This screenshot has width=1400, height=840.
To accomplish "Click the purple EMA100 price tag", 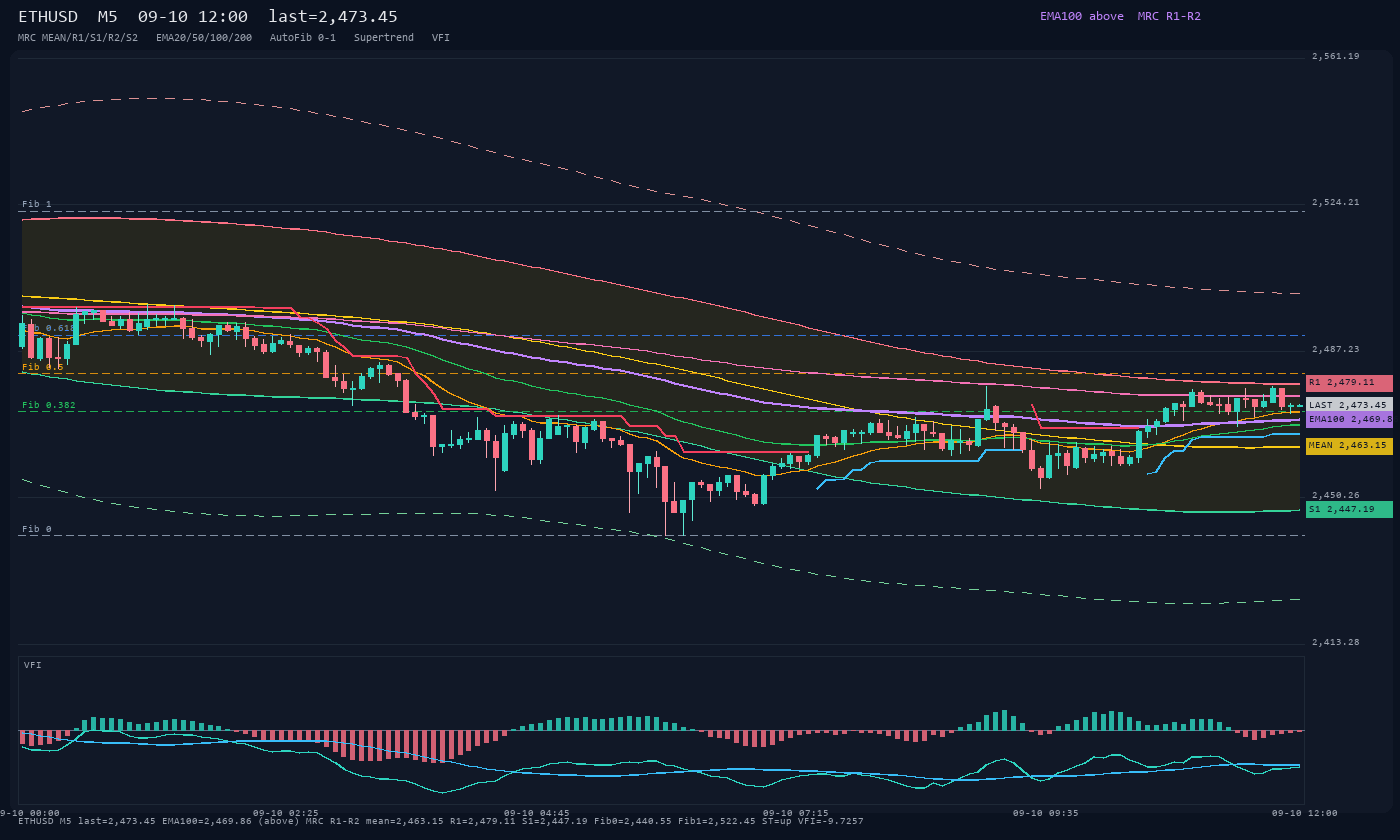I will click(1349, 420).
